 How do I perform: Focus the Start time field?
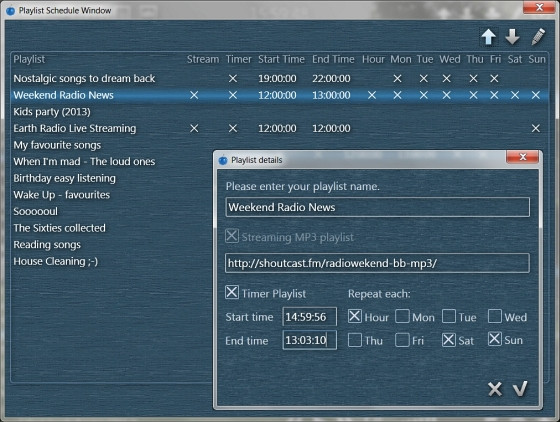(310, 317)
